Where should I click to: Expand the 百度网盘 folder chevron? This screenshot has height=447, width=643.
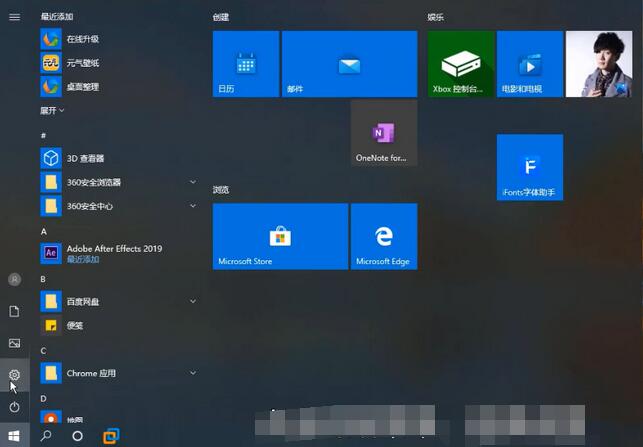[193, 301]
